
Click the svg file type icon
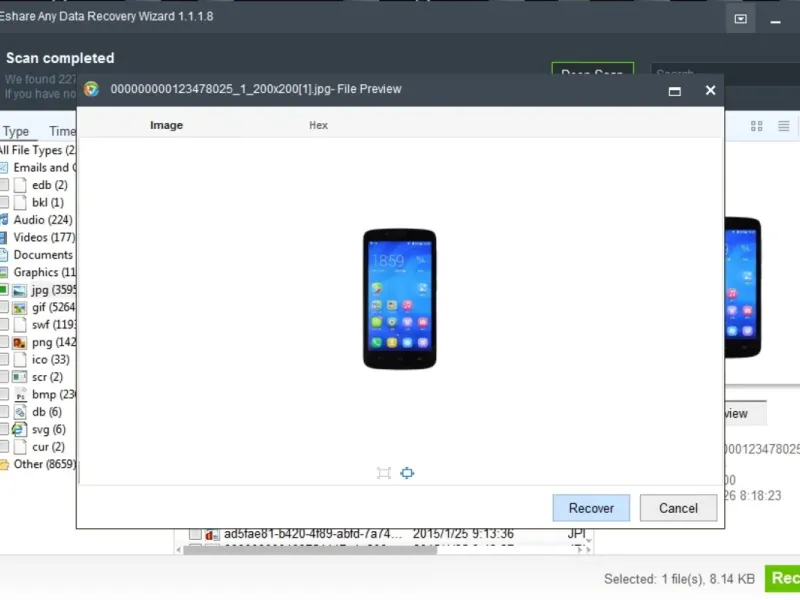[x=19, y=429]
